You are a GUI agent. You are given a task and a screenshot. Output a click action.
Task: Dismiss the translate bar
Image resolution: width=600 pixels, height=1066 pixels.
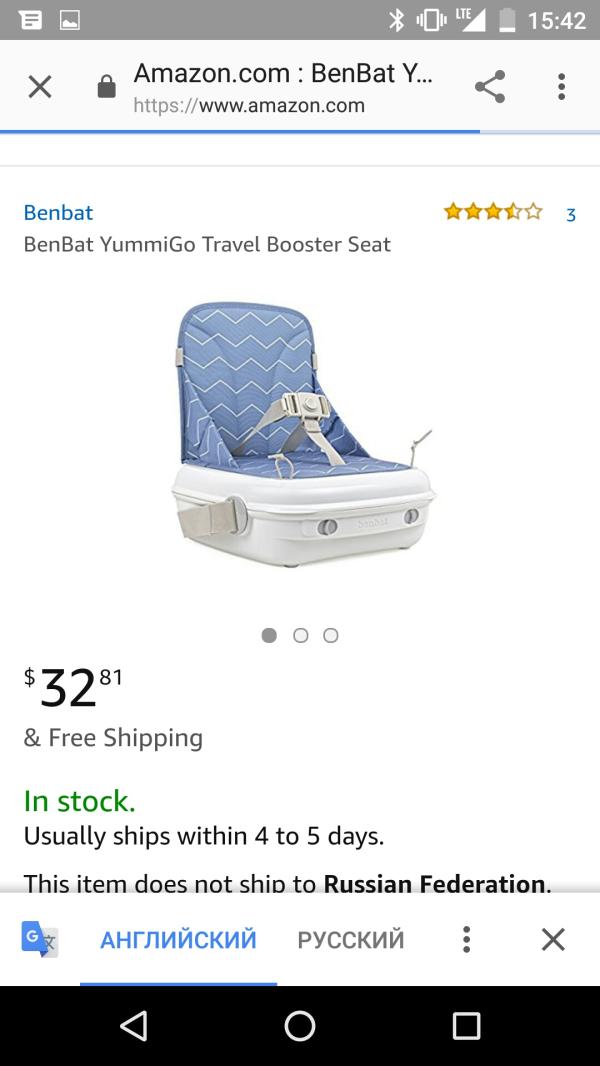tap(553, 939)
